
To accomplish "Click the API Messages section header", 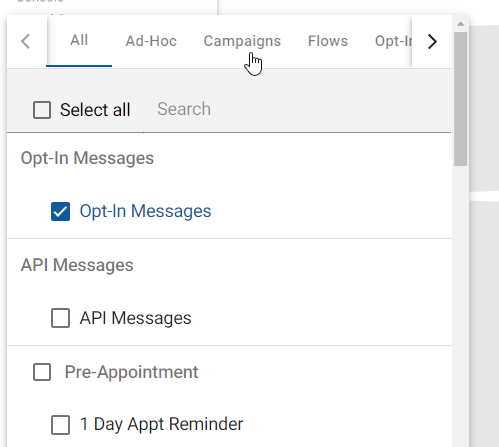I will (x=77, y=265).
